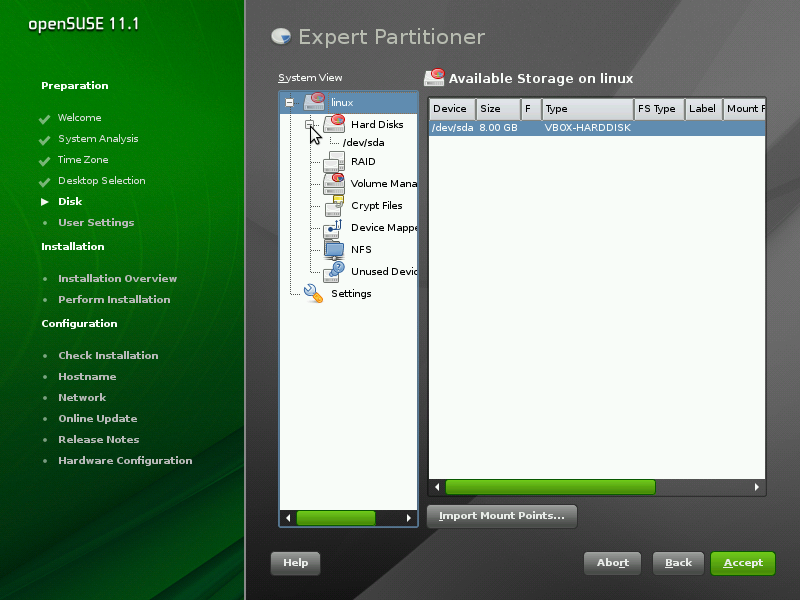The width and height of the screenshot is (800, 600).
Task: Select the Hard Disks drive icon
Action: point(334,124)
